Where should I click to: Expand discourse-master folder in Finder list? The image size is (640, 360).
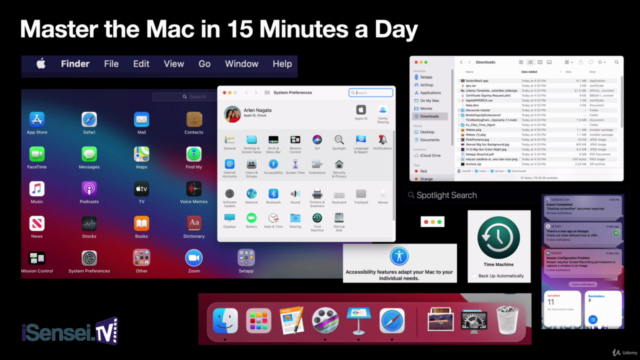pyautogui.click(x=459, y=110)
